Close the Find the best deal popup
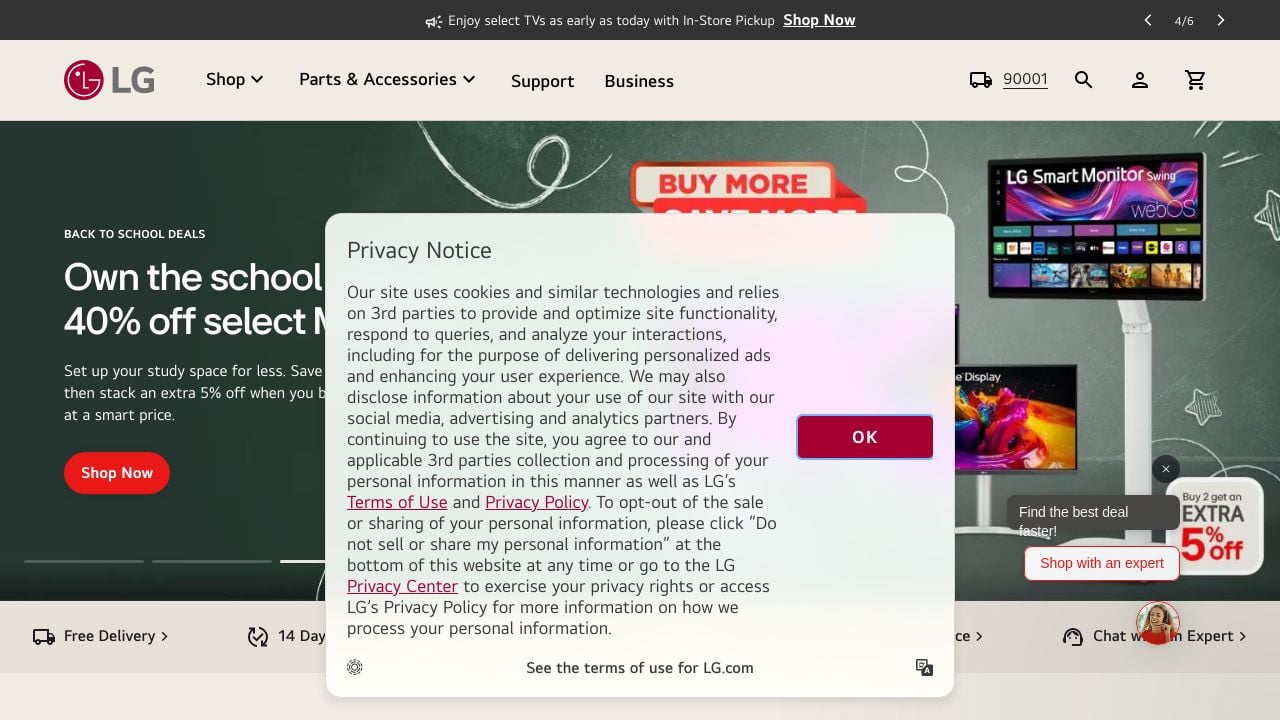The width and height of the screenshot is (1280, 720). coord(1166,469)
